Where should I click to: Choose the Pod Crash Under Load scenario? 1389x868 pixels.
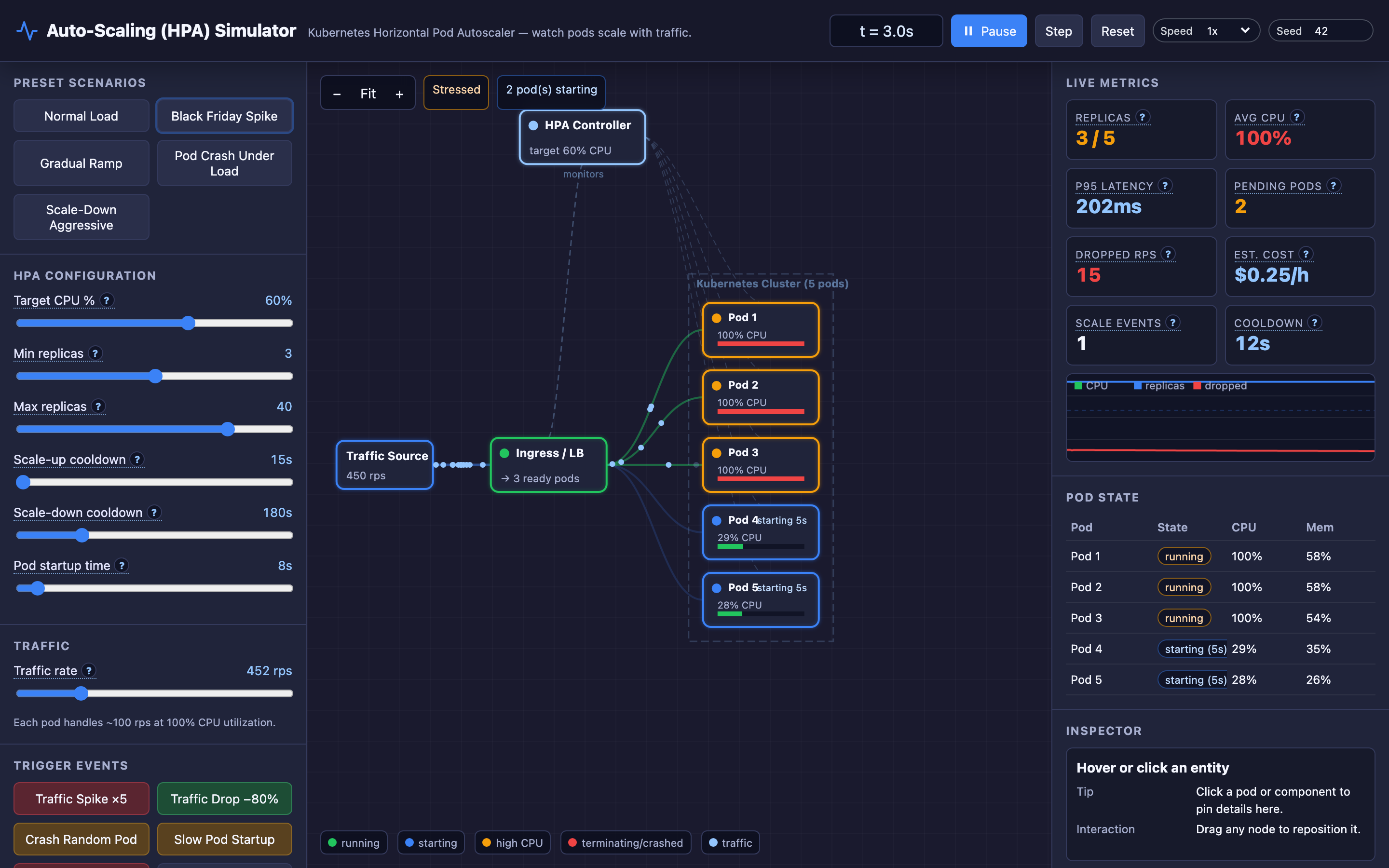(x=224, y=163)
